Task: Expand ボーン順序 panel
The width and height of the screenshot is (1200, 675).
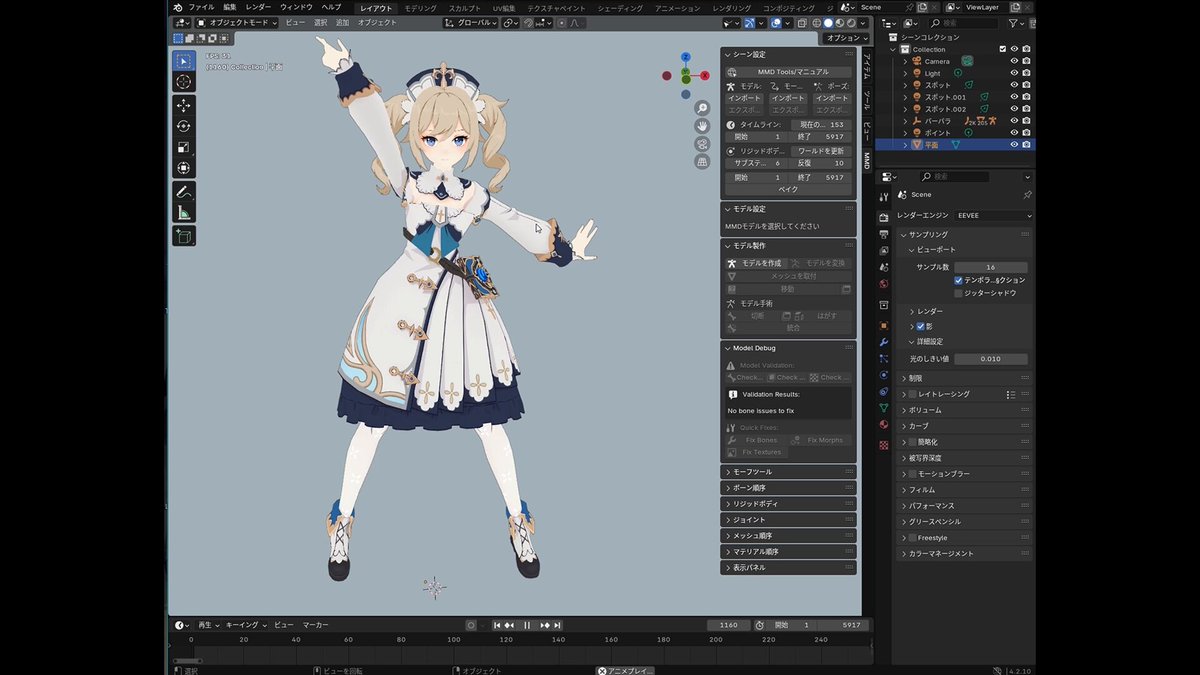Action: click(x=788, y=488)
